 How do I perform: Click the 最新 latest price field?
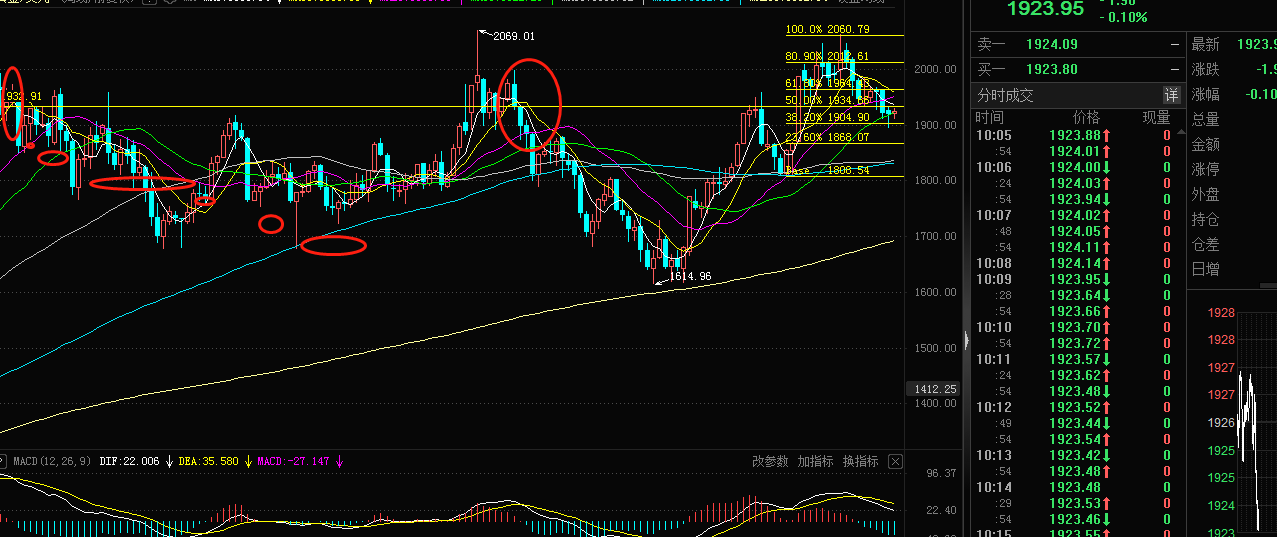point(1232,44)
